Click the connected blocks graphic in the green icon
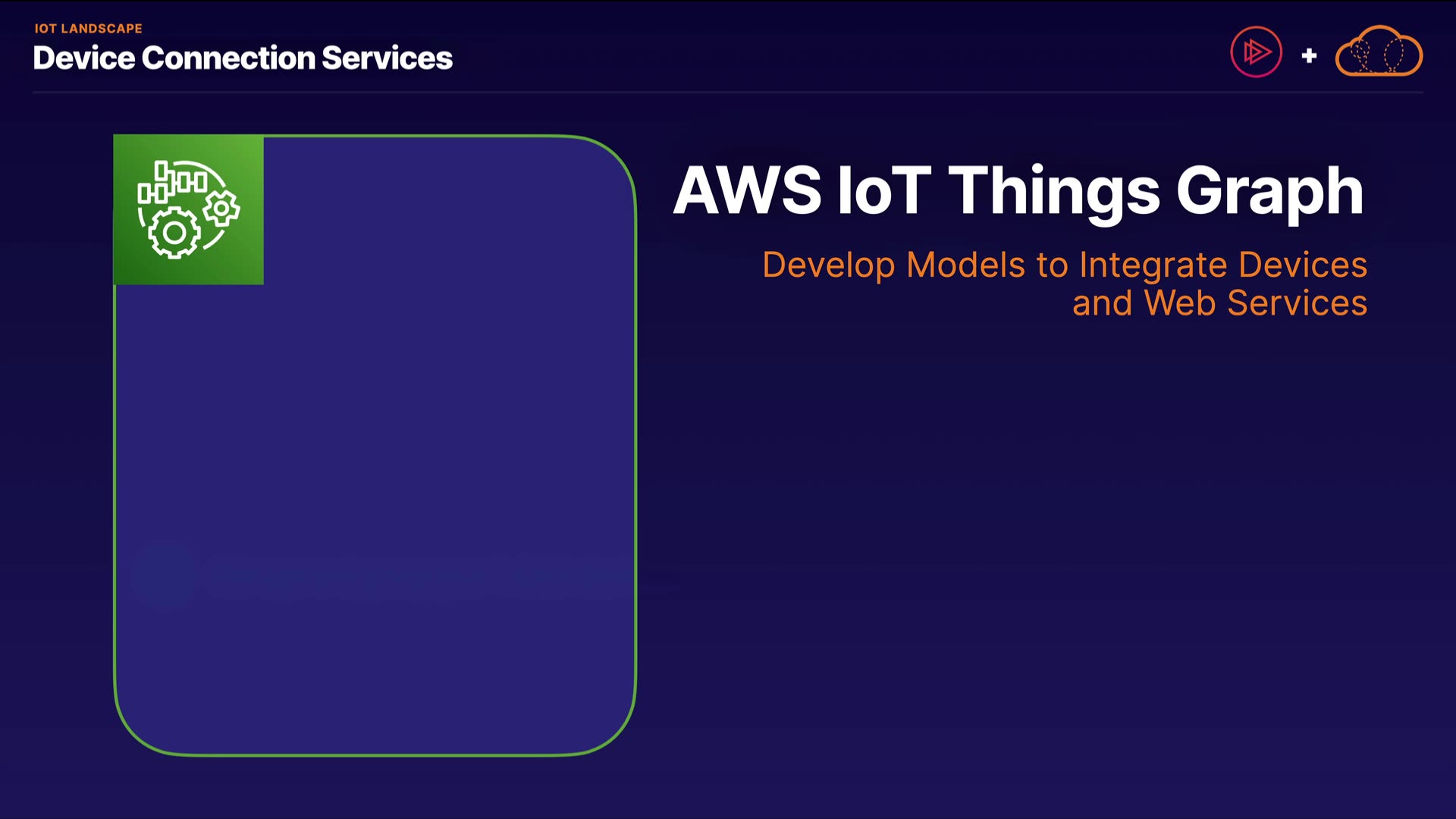 pos(173,182)
